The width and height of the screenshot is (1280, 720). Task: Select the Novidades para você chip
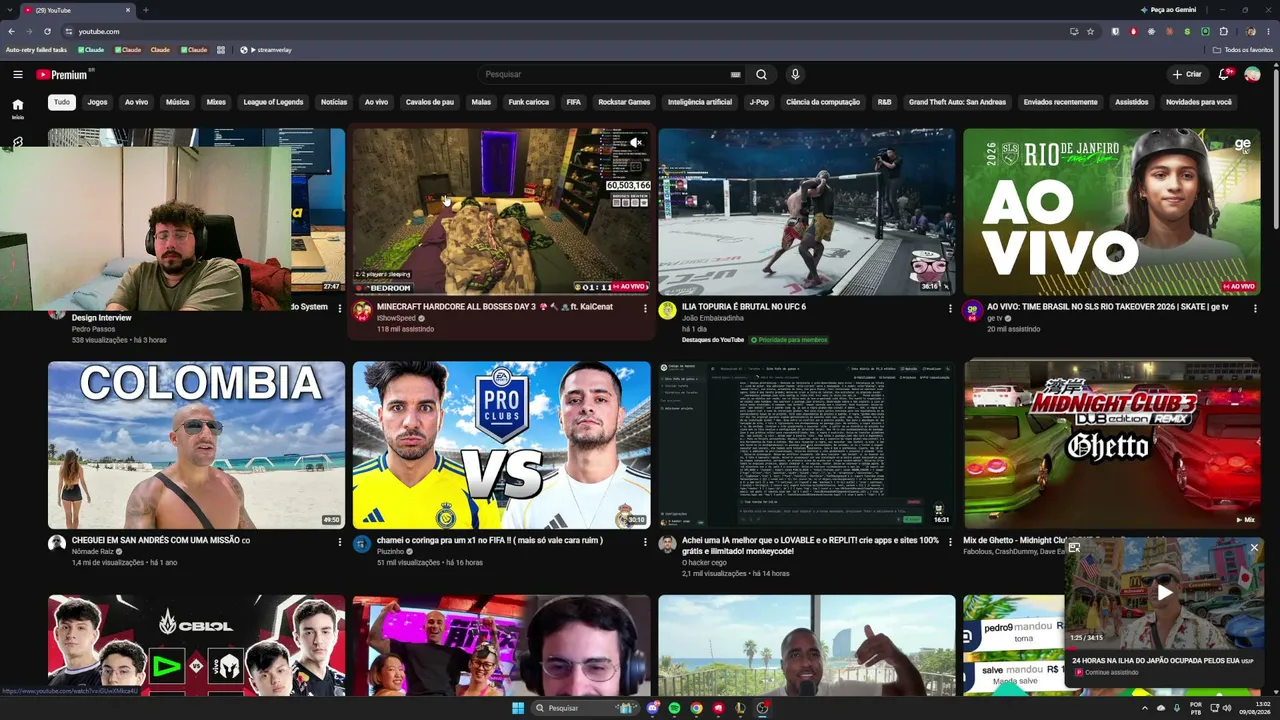(x=1199, y=102)
